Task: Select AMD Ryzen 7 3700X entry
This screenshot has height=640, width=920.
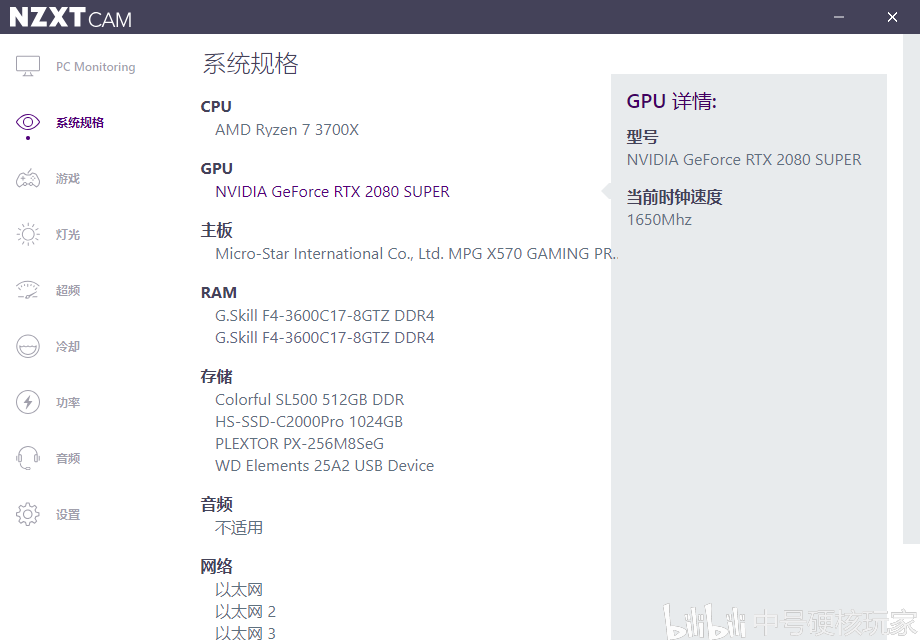Action: 287,130
